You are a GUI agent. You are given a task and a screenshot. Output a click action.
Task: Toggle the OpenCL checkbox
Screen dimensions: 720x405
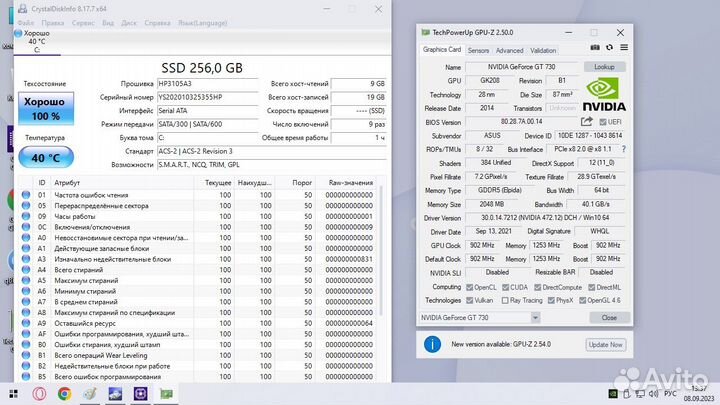[469, 287]
